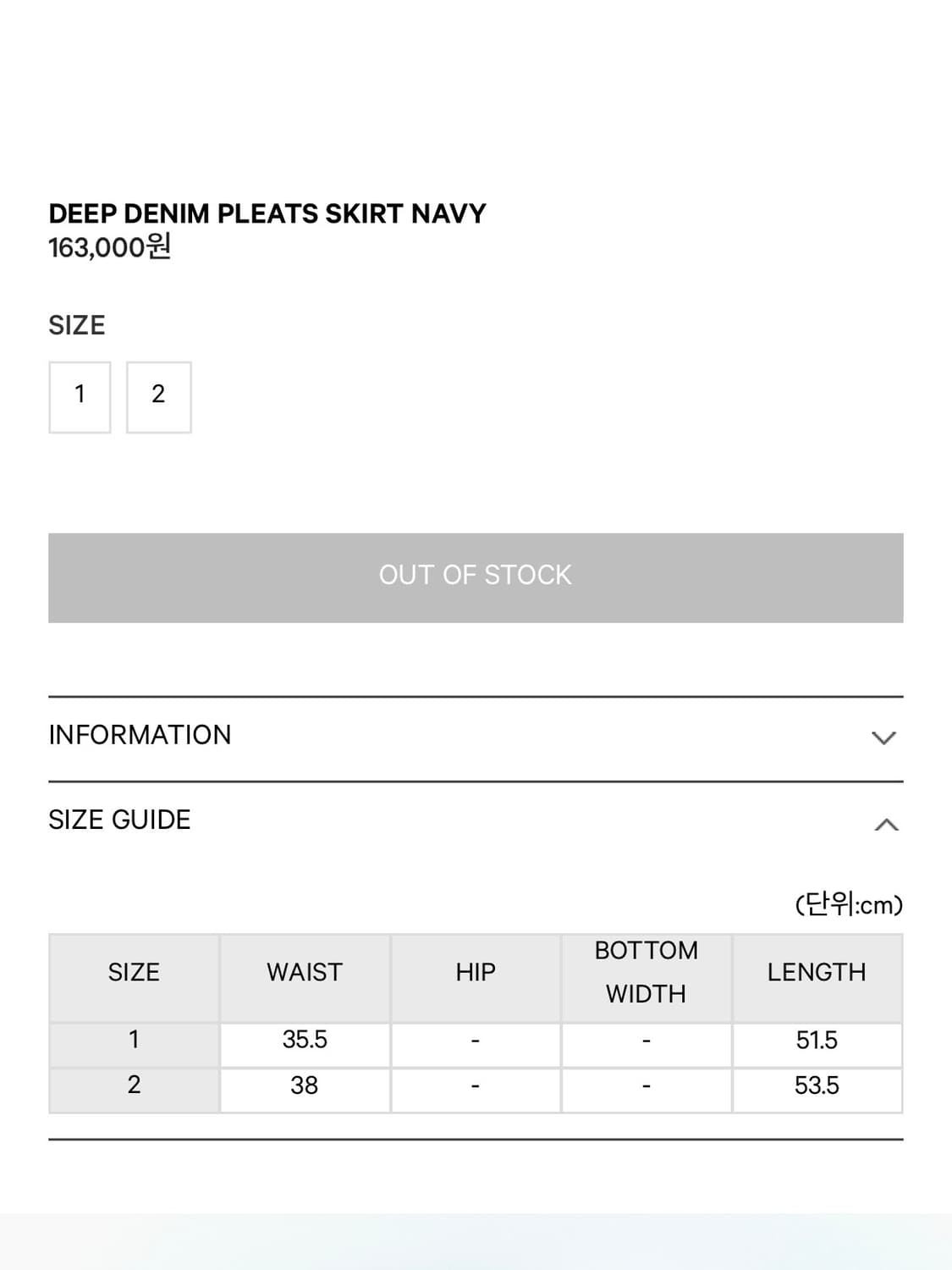The height and width of the screenshot is (1270, 952).
Task: Click the INFORMATION section label
Action: point(140,735)
